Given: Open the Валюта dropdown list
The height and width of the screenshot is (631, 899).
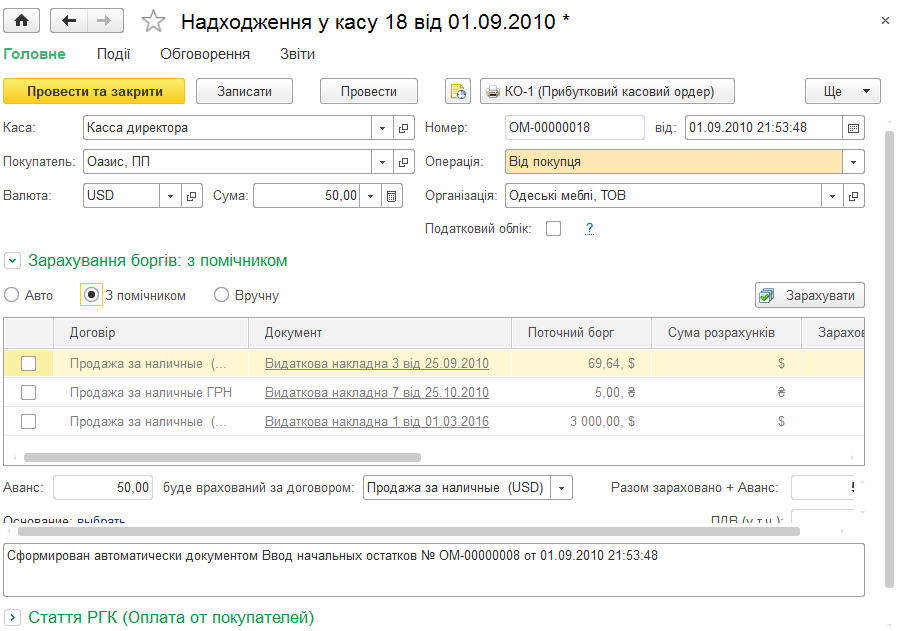Looking at the screenshot, I should [170, 196].
